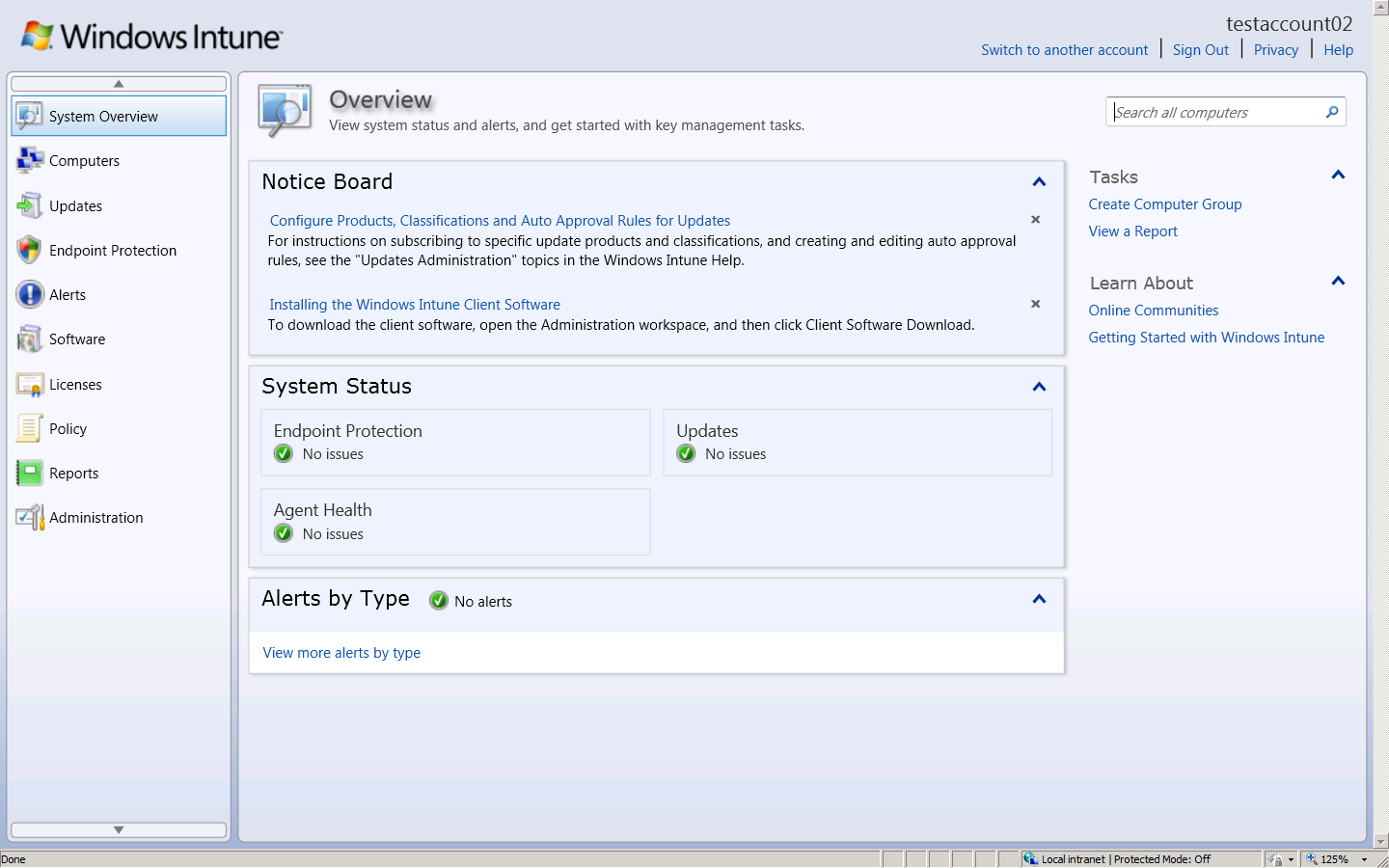Screen dimensions: 1389x868
Task: Sign Out of the account
Action: (x=1201, y=50)
